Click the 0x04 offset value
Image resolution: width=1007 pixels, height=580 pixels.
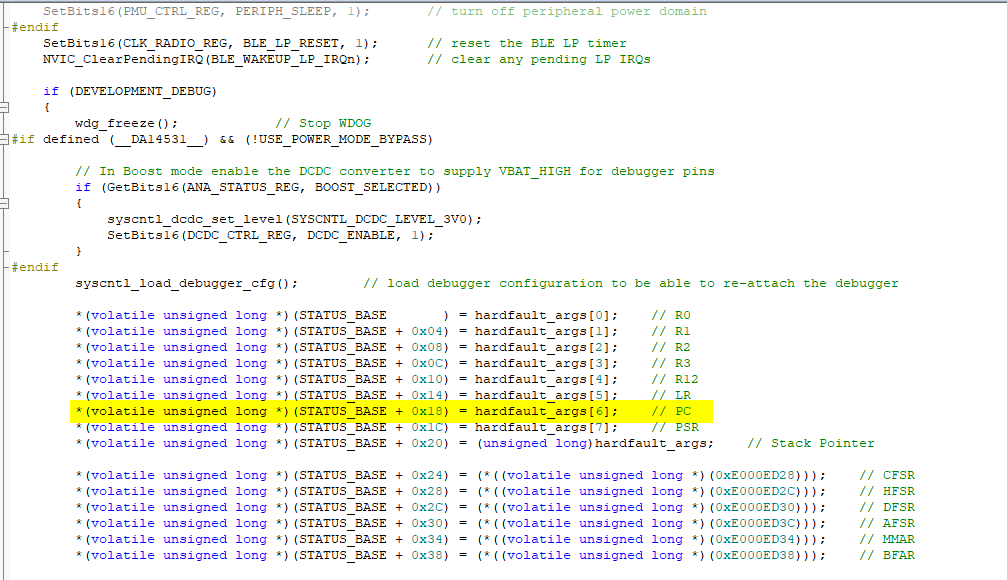click(427, 331)
